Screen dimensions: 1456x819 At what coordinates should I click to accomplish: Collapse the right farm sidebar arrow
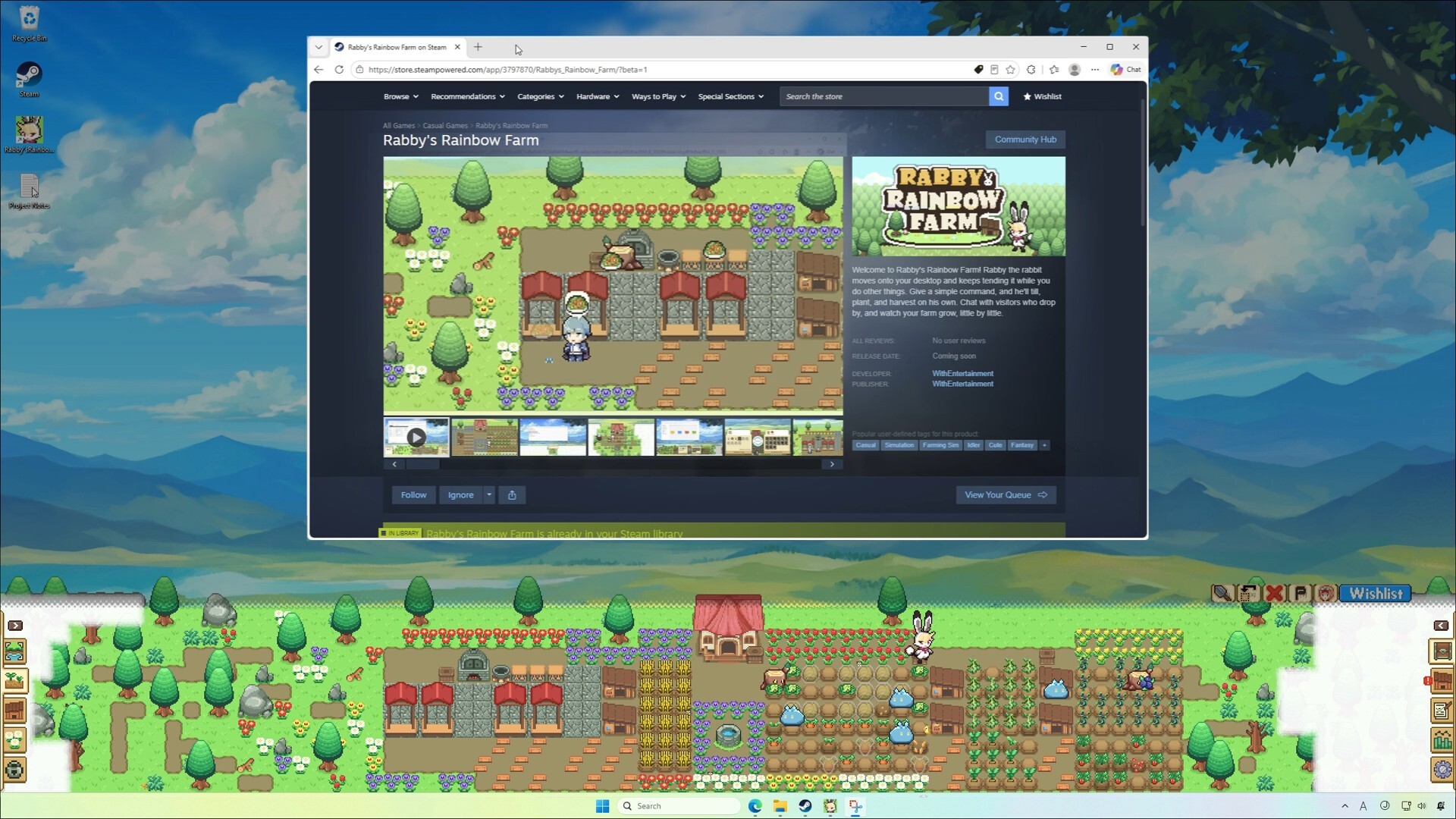[1441, 626]
